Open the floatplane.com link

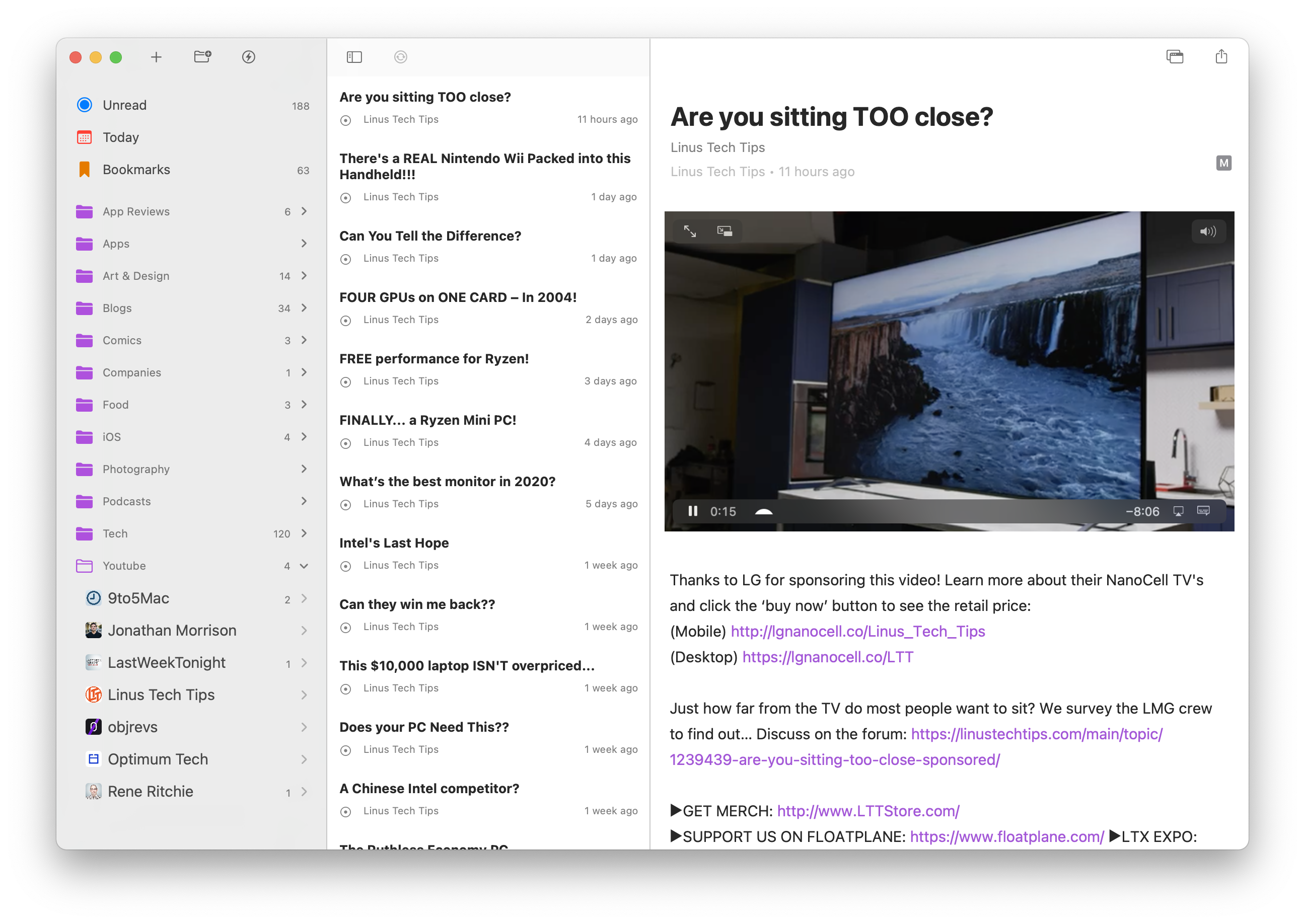(1007, 837)
